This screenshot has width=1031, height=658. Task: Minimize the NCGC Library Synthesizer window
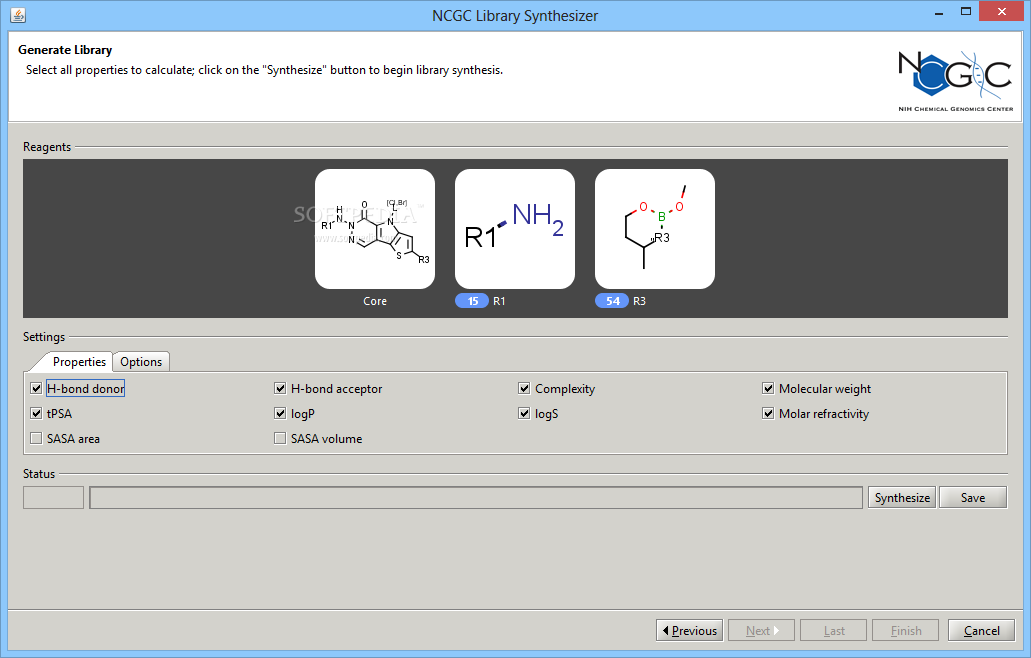(939, 12)
